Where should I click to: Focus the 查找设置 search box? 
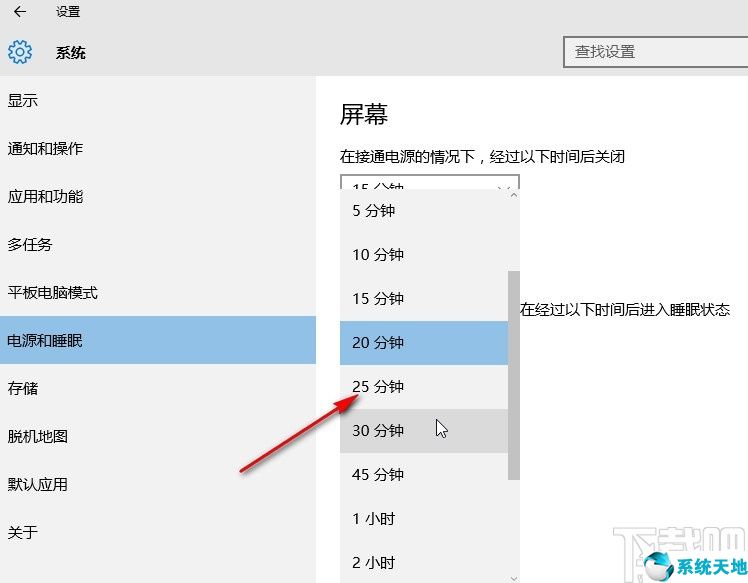(655, 52)
